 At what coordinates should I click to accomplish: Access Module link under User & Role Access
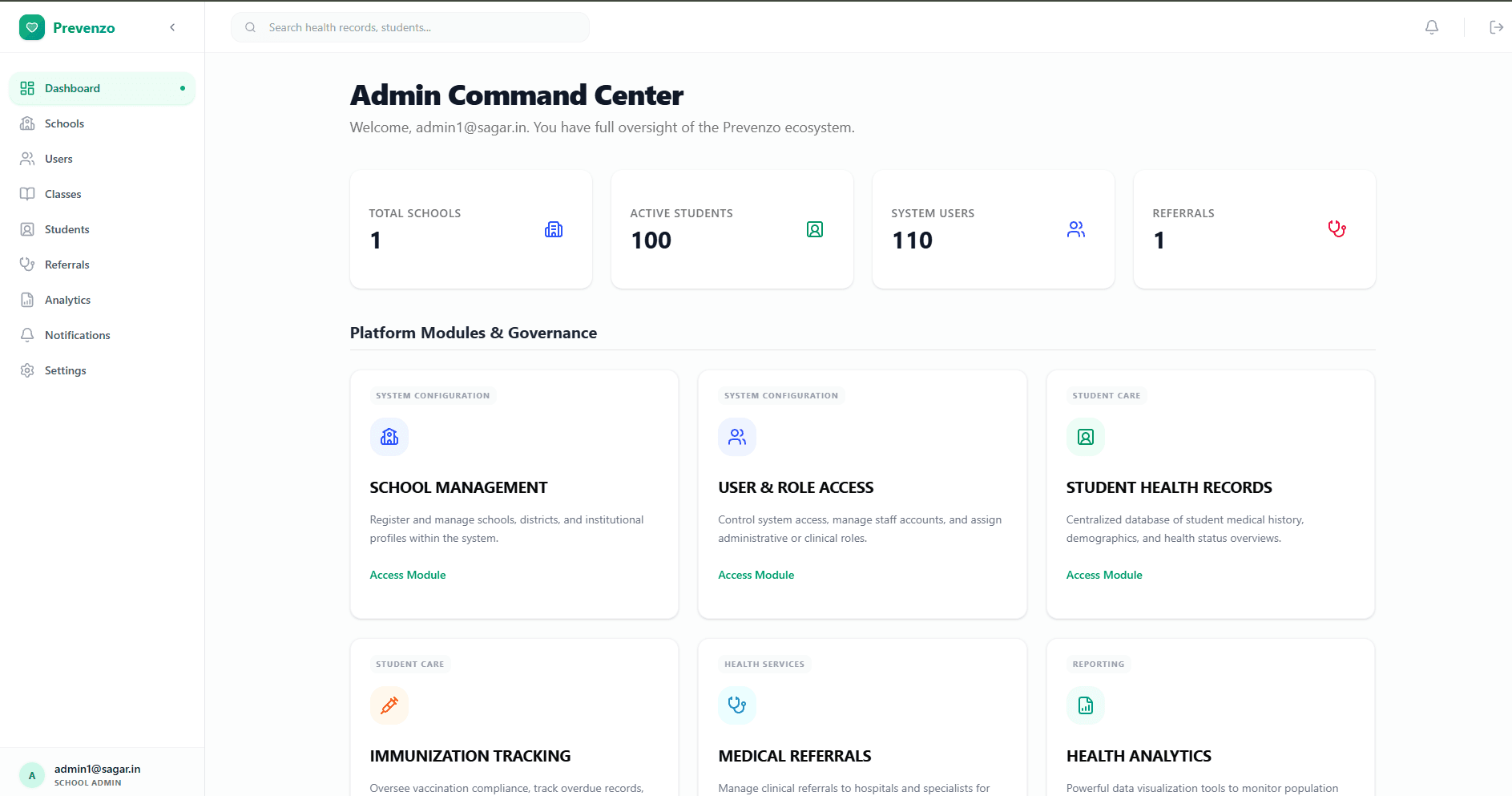pos(756,575)
